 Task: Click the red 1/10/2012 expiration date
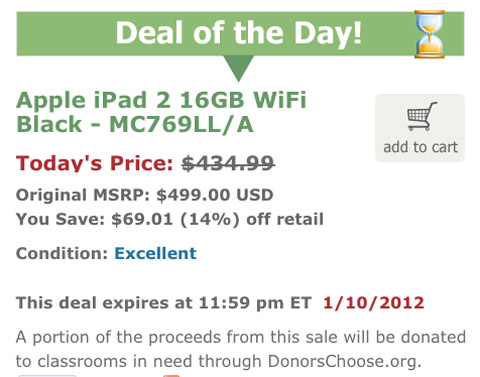[374, 303]
